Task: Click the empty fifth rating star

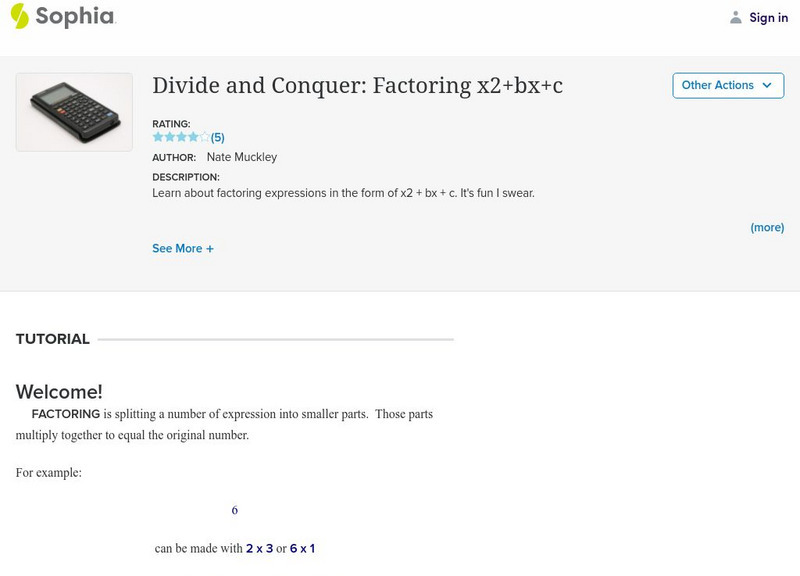Action: pos(205,137)
